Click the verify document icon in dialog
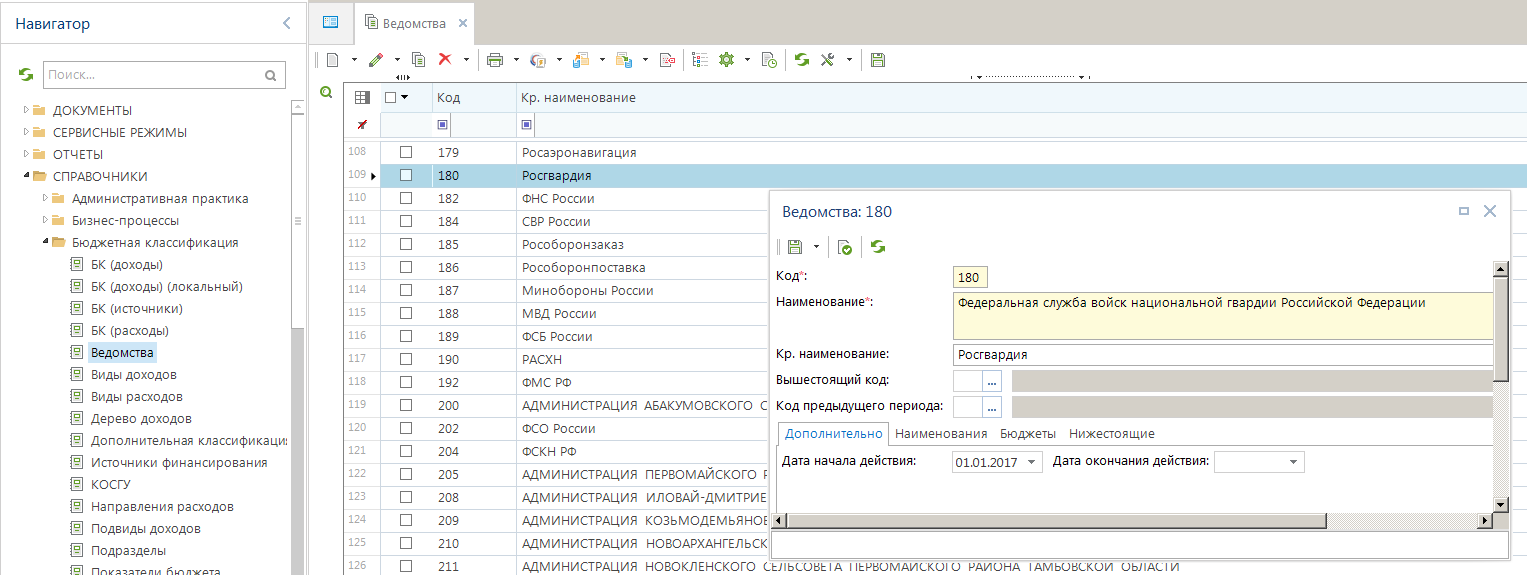The width and height of the screenshot is (1527, 575). [845, 246]
